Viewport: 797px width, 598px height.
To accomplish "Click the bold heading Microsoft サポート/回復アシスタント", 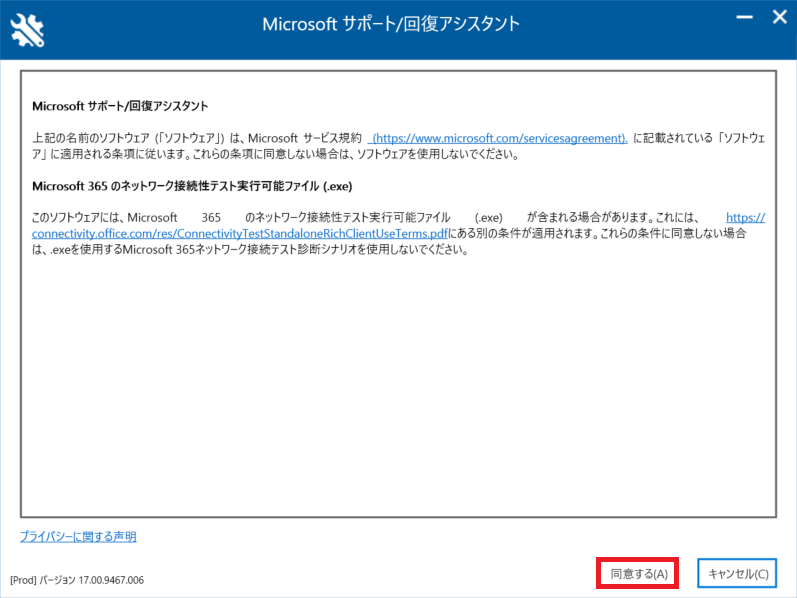I will [120, 106].
